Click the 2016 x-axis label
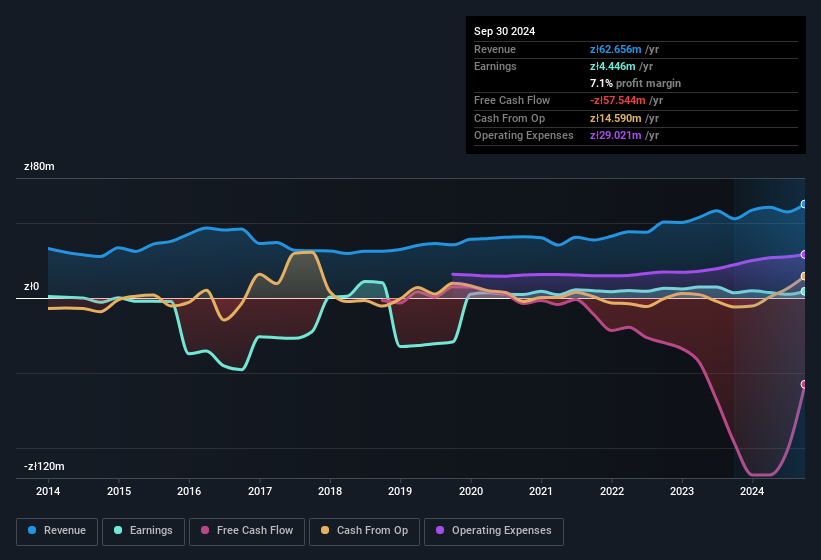Viewport: 821px width, 560px height. pos(189,491)
